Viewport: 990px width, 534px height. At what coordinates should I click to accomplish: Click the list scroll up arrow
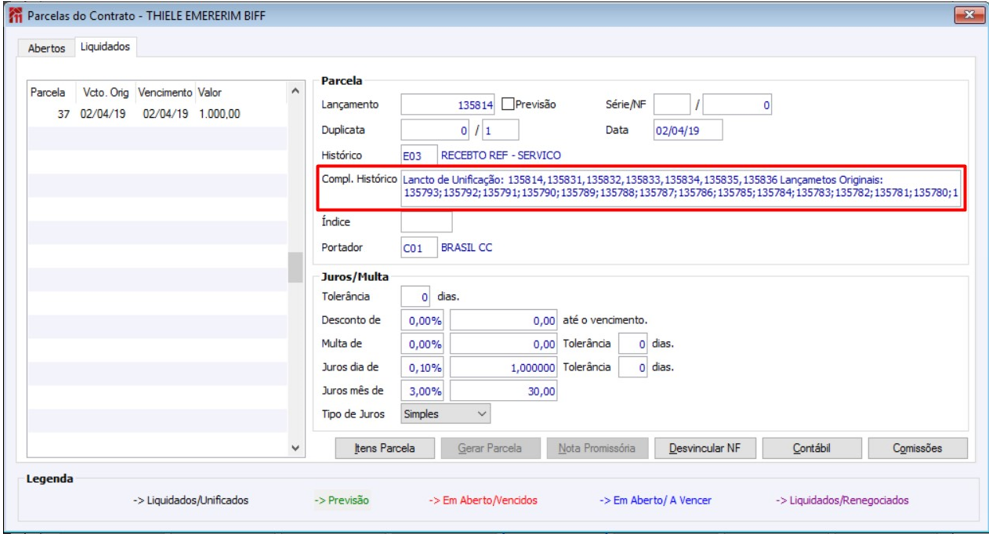click(295, 92)
